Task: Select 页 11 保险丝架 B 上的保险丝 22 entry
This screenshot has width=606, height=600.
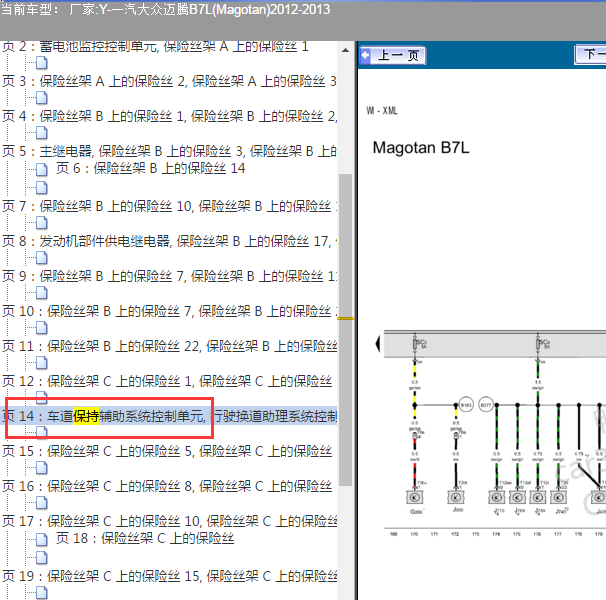Action: 169,346
